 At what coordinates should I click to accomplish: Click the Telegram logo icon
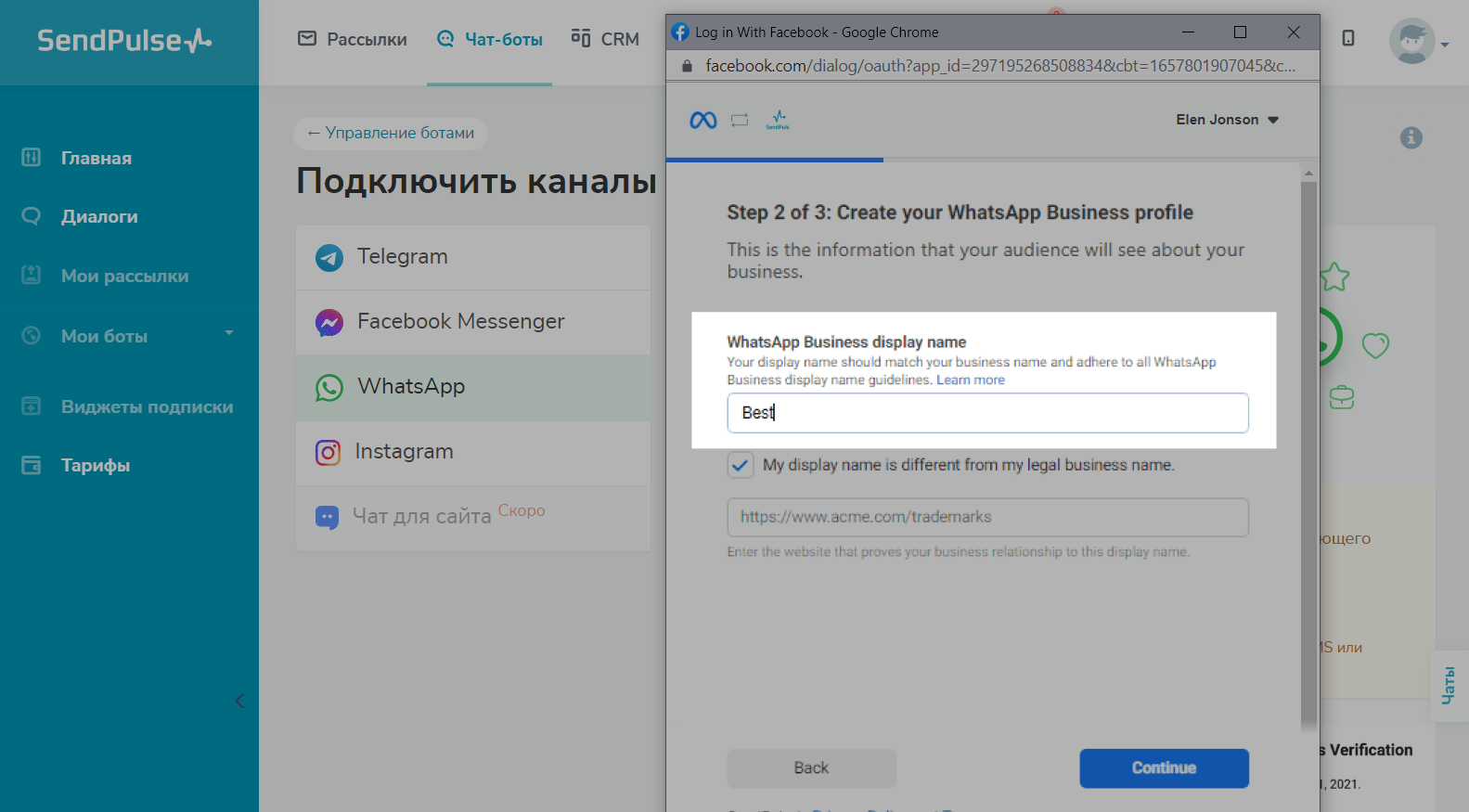click(329, 257)
